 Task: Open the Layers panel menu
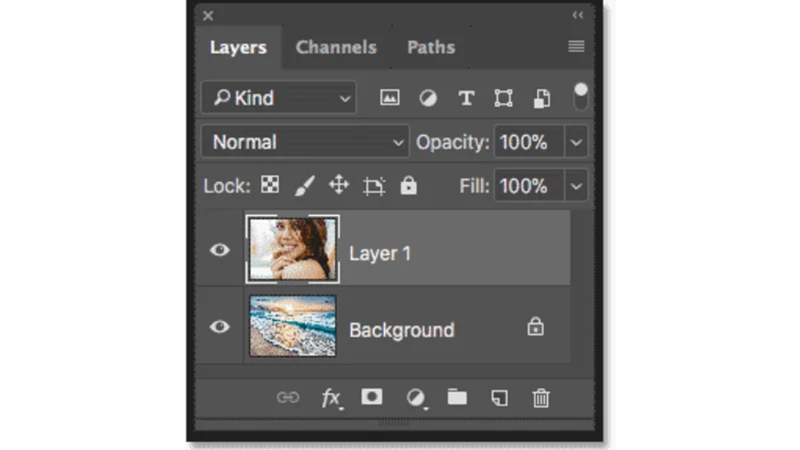click(576, 46)
